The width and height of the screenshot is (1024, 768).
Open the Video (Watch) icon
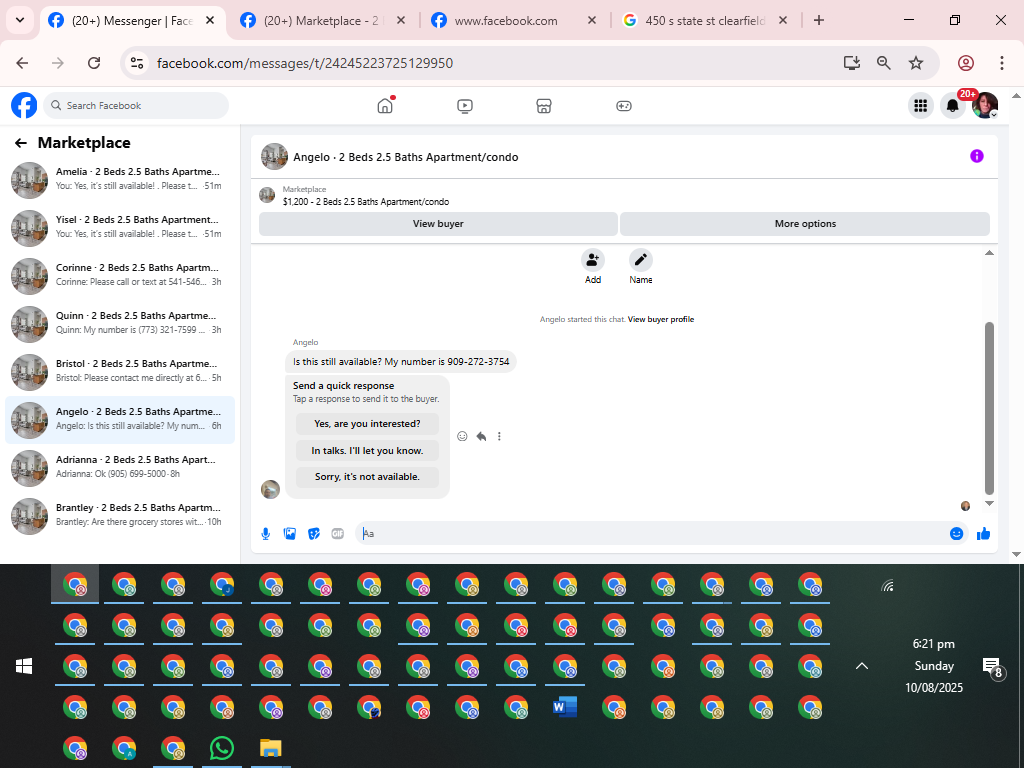(x=464, y=106)
